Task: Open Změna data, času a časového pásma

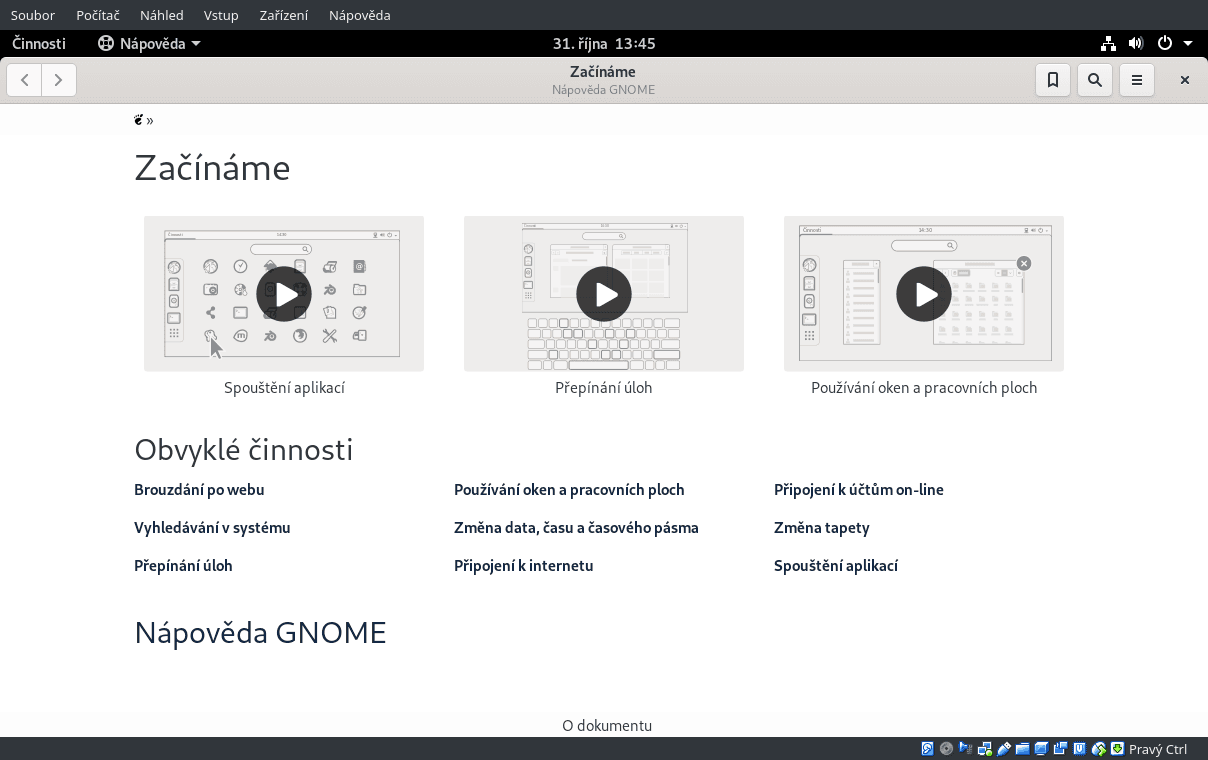Action: (576, 528)
